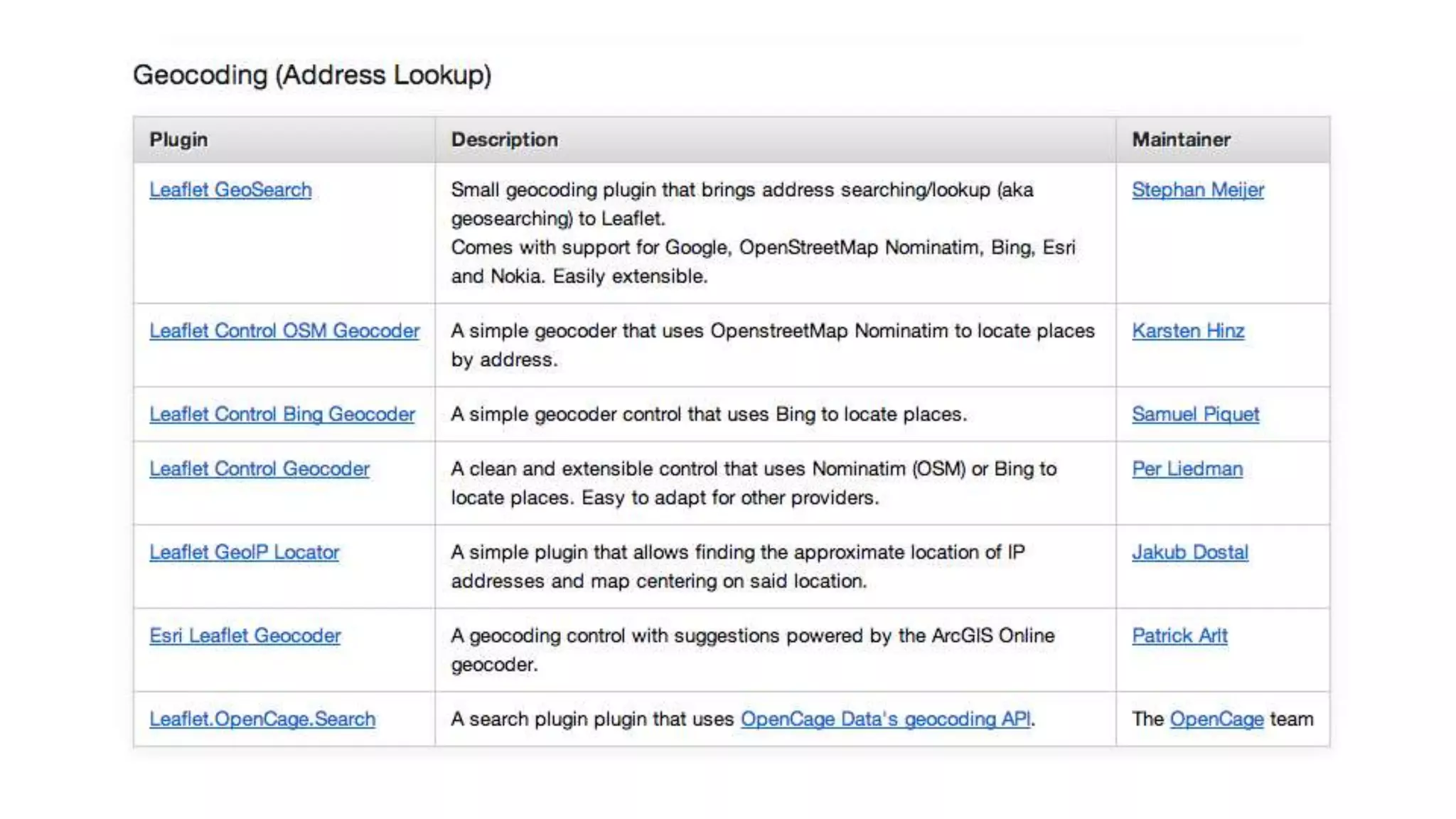
Task: Open the Leaflet.OpenCage.Search plugin link
Action: [x=262, y=719]
